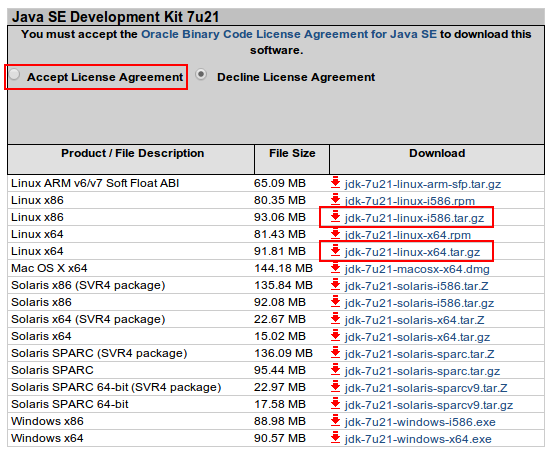Image resolution: width=551 pixels, height=452 pixels.
Task: Download jdk-7u21-solaris-sparcv9.tar.Z link
Action: (426, 388)
